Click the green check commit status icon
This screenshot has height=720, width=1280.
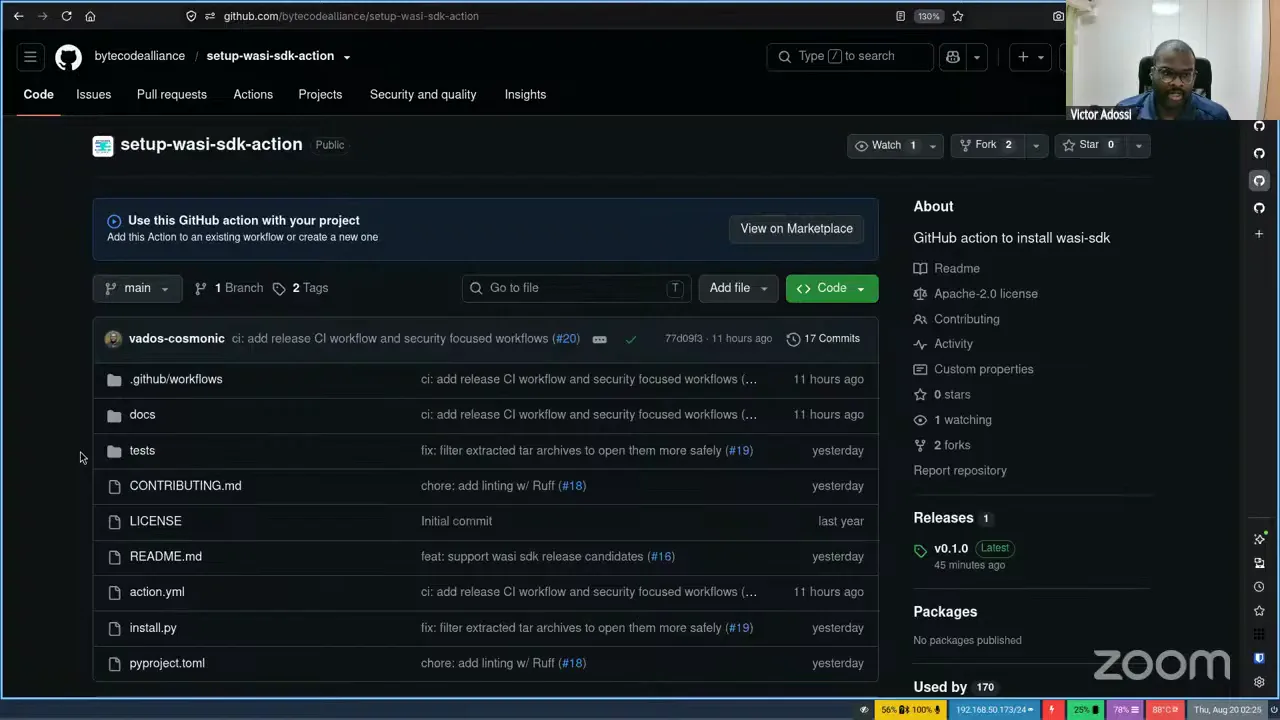click(x=631, y=339)
